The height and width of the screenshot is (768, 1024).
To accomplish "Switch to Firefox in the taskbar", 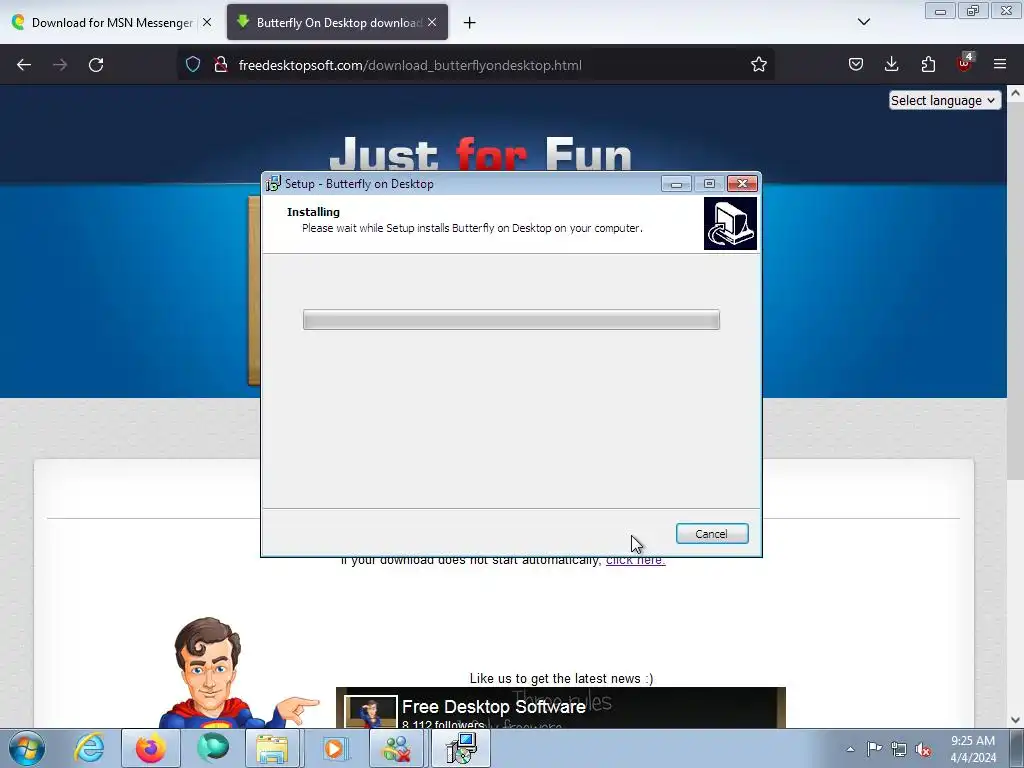I will (x=151, y=748).
